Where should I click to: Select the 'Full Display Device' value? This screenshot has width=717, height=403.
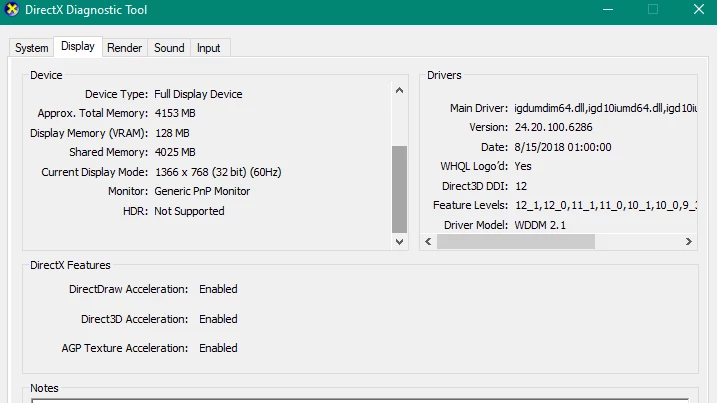coord(198,94)
